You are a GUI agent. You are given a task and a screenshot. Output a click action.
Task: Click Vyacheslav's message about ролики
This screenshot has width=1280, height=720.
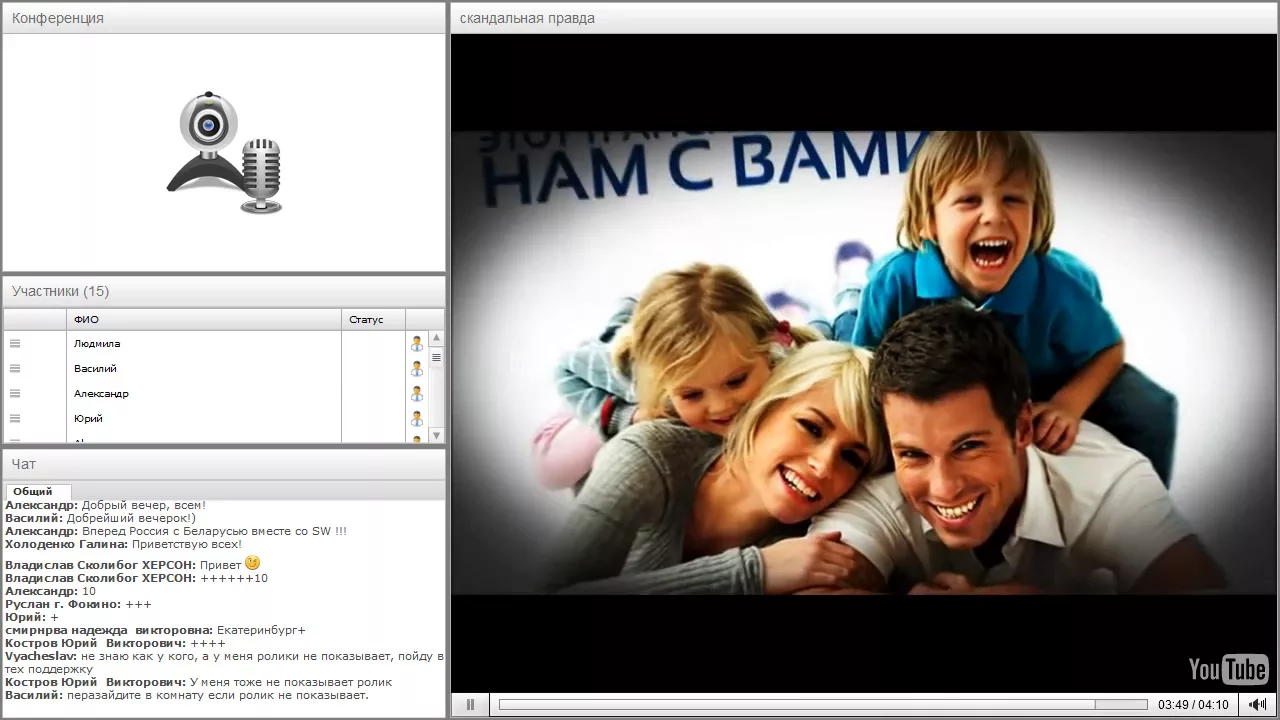tap(224, 662)
